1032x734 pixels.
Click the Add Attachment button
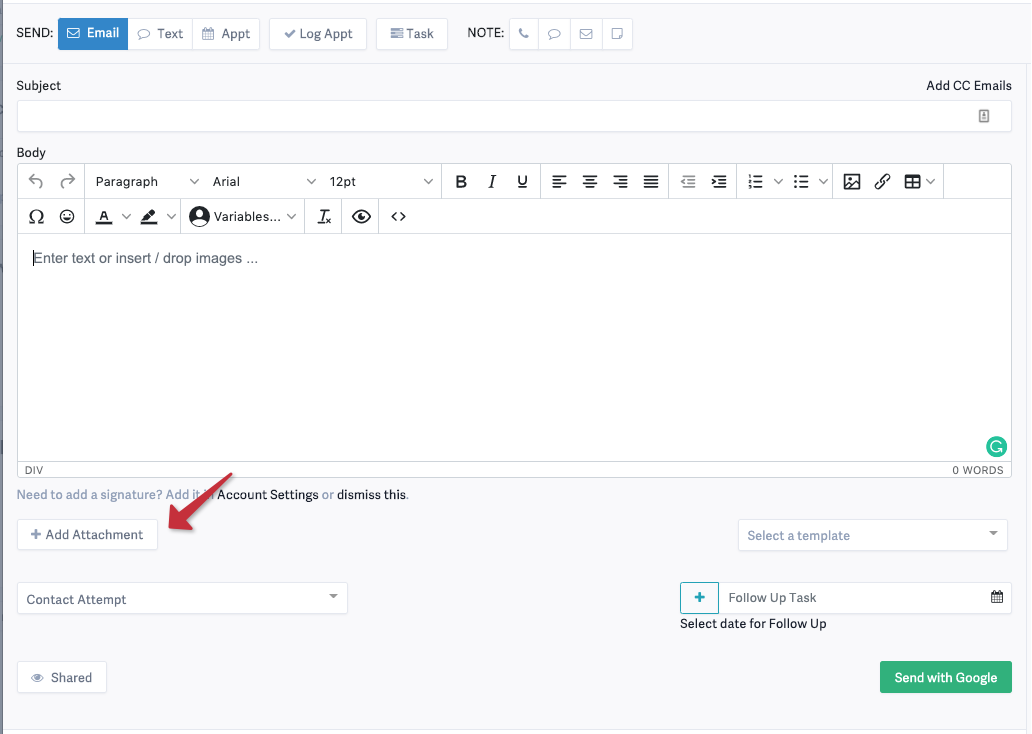87,534
